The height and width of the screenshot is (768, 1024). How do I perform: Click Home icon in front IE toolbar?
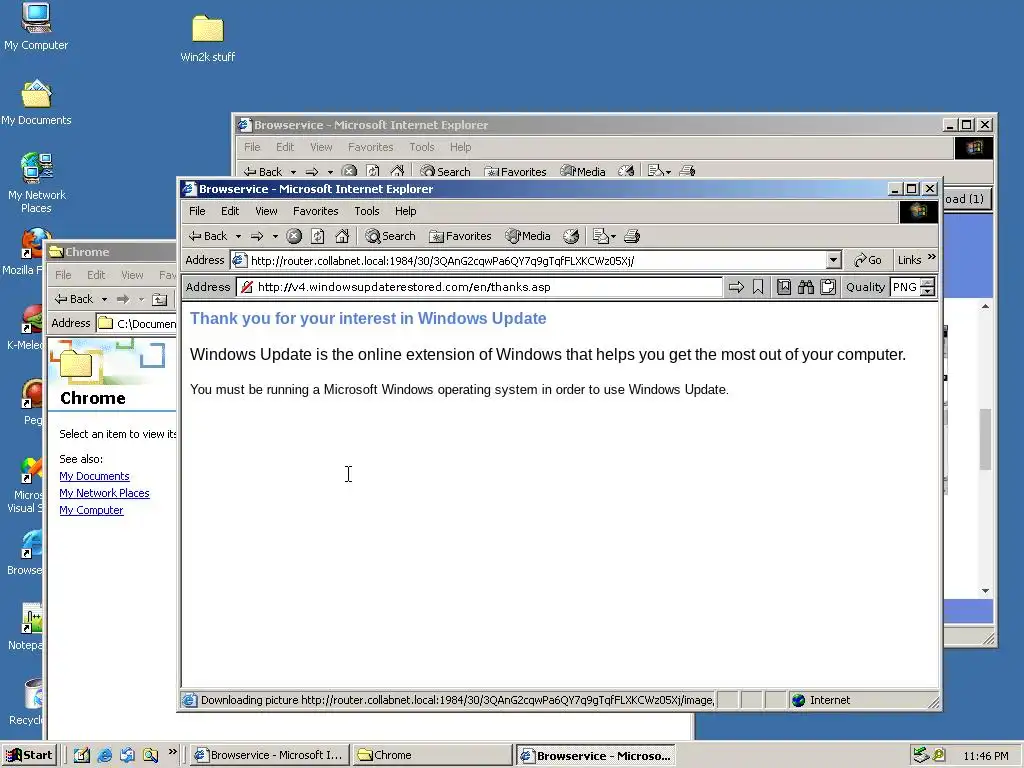click(x=342, y=236)
